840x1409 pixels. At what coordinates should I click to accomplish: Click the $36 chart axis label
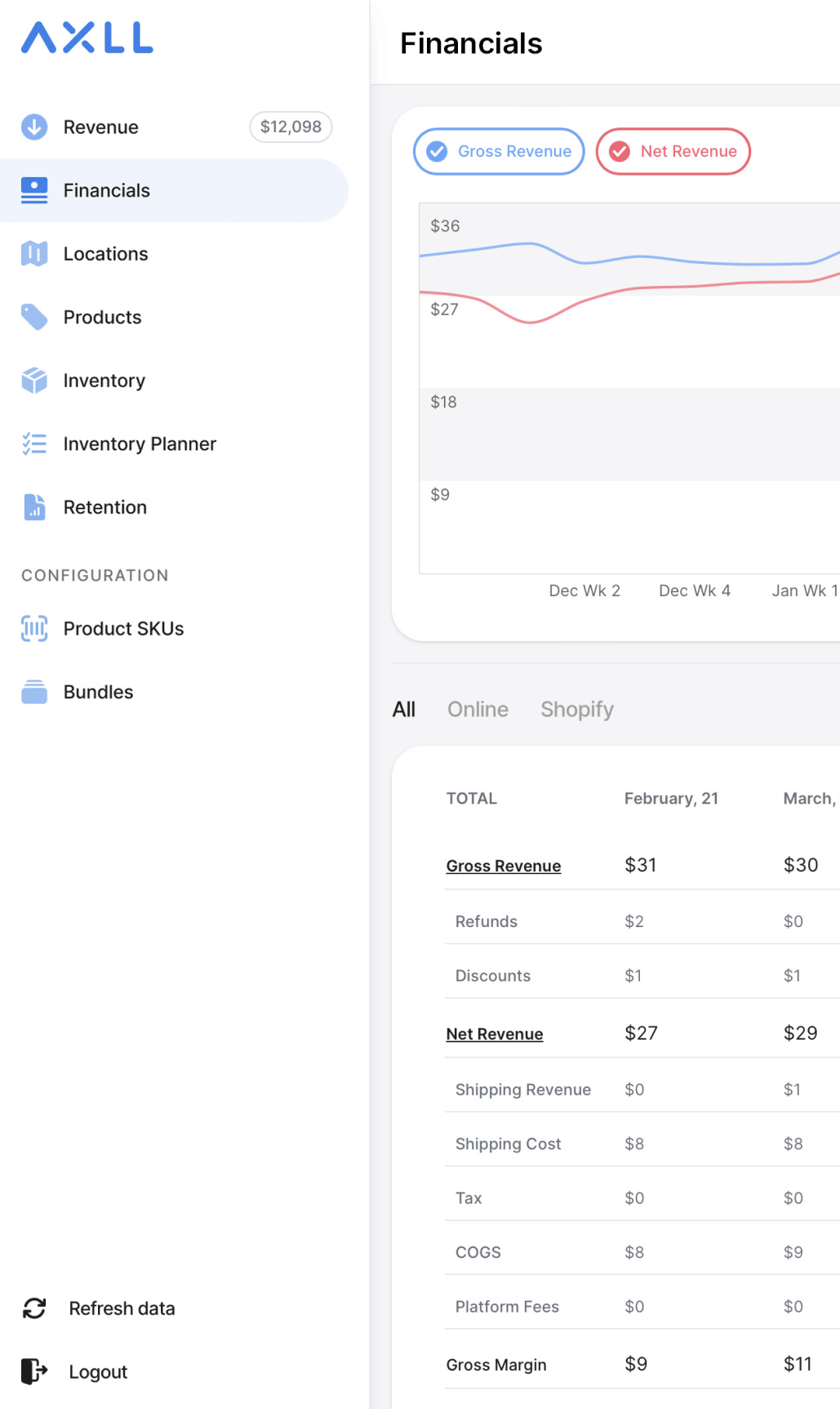tap(445, 225)
